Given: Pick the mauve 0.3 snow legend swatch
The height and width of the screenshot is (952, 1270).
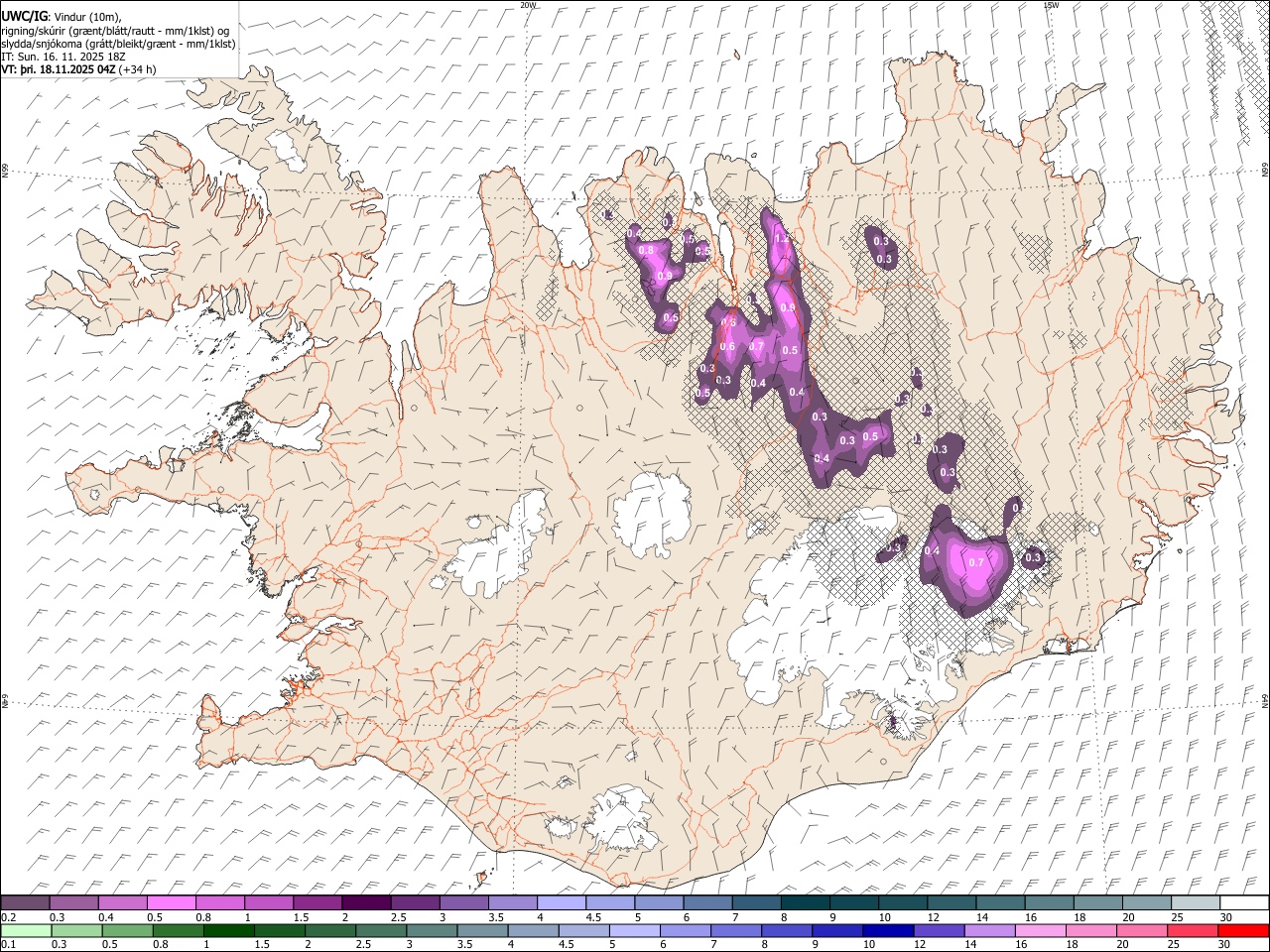Looking at the screenshot, I should [x=74, y=902].
